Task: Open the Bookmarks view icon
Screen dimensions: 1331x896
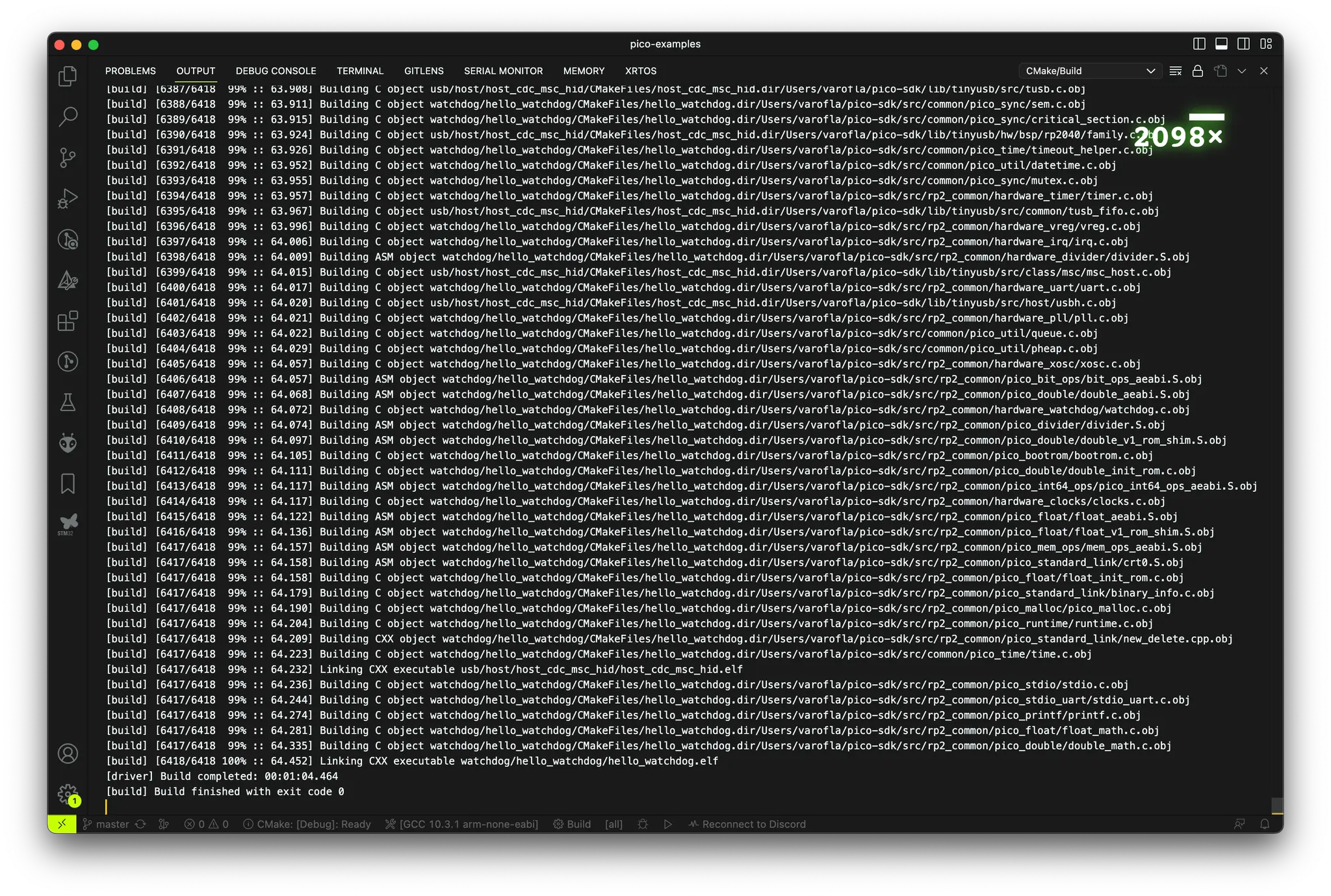Action: point(68,483)
